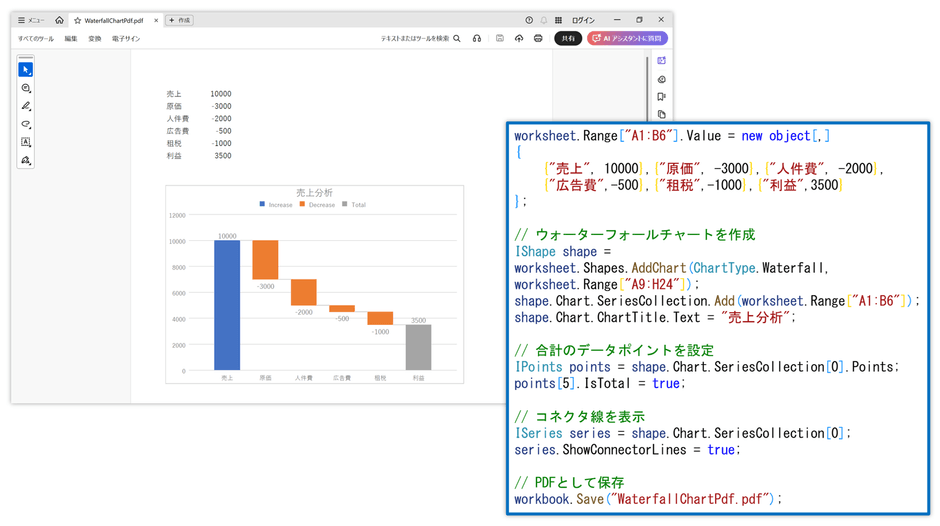Viewport: 940px width, 526px height.
Task: Click the AI アシスタントに質問 button
Action: click(x=627, y=38)
